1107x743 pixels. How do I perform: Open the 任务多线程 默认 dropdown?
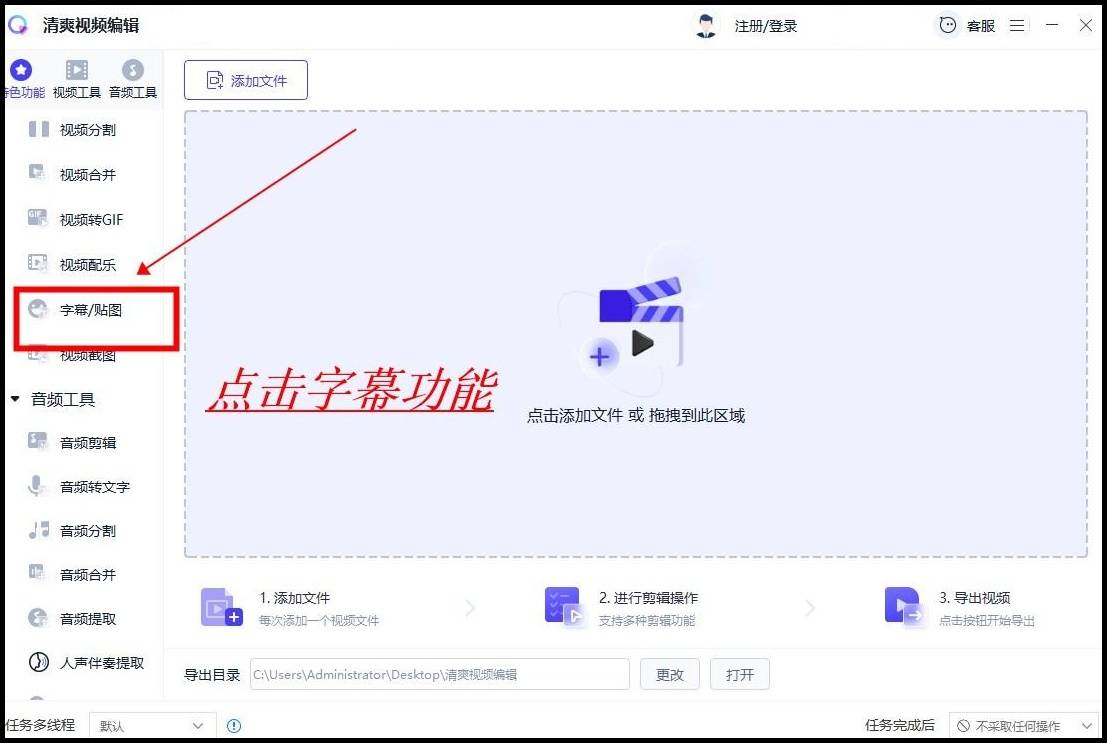tap(152, 726)
